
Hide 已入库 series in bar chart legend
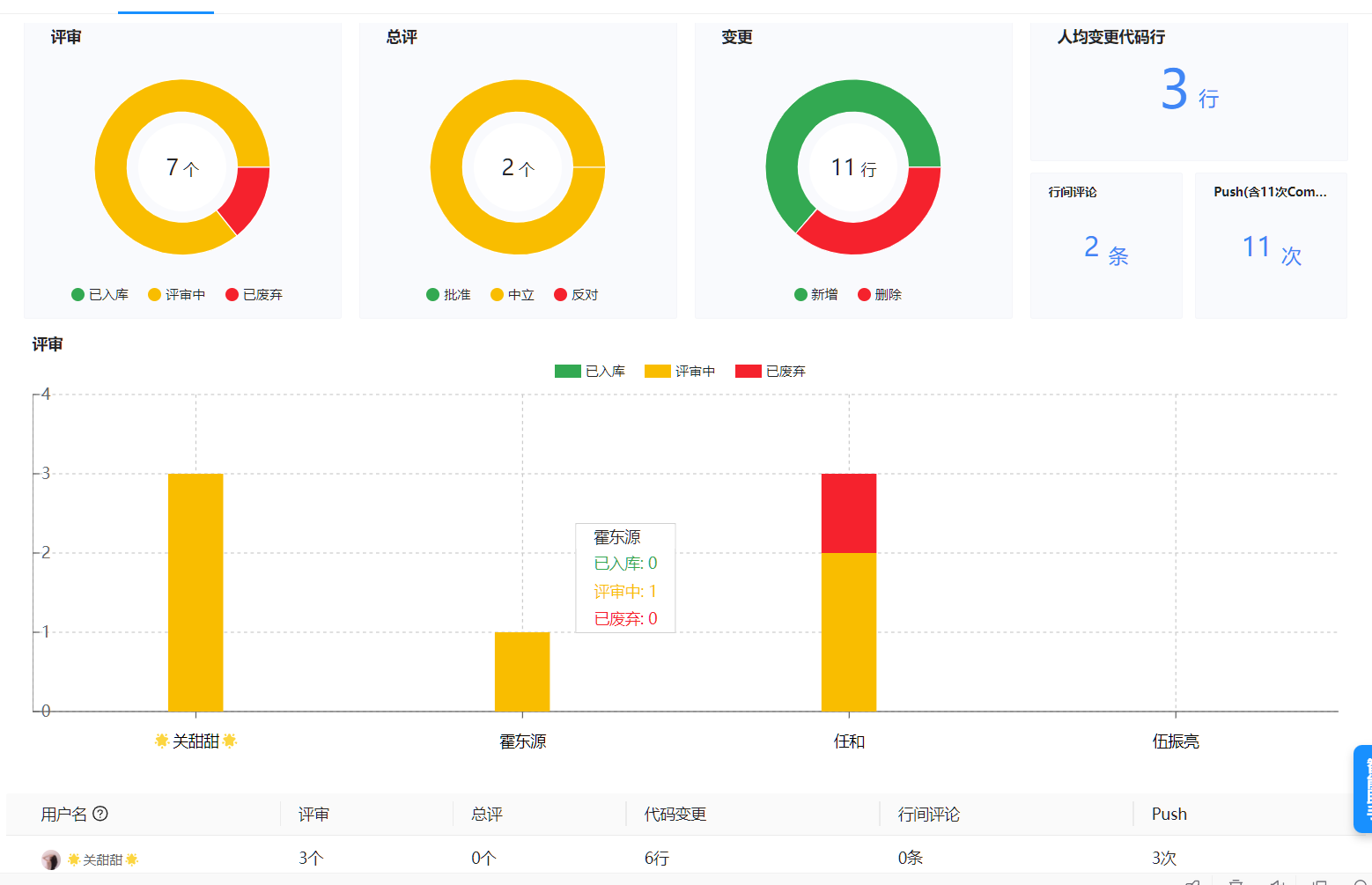click(x=589, y=372)
